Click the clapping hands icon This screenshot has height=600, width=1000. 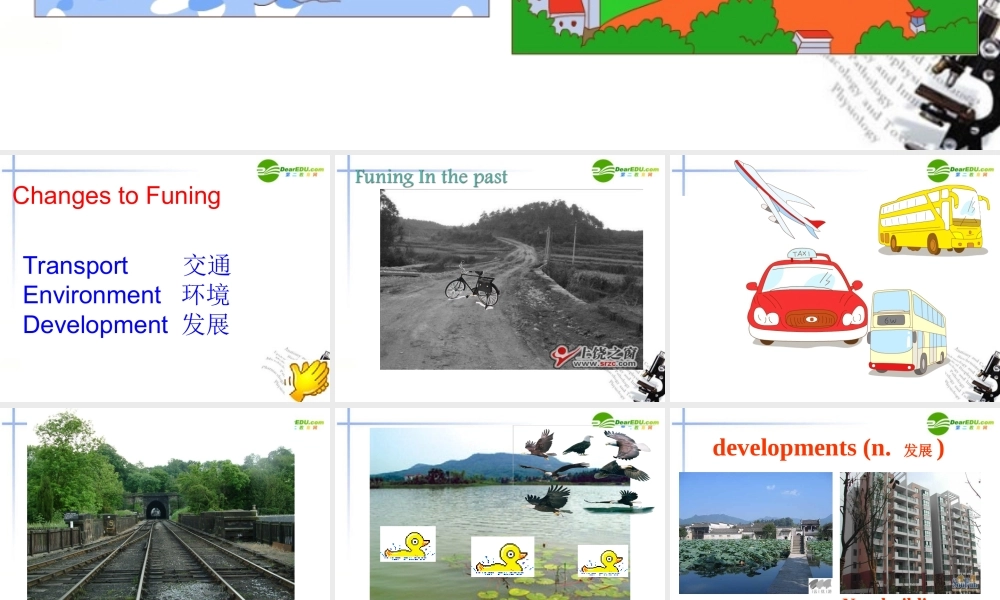point(309,379)
